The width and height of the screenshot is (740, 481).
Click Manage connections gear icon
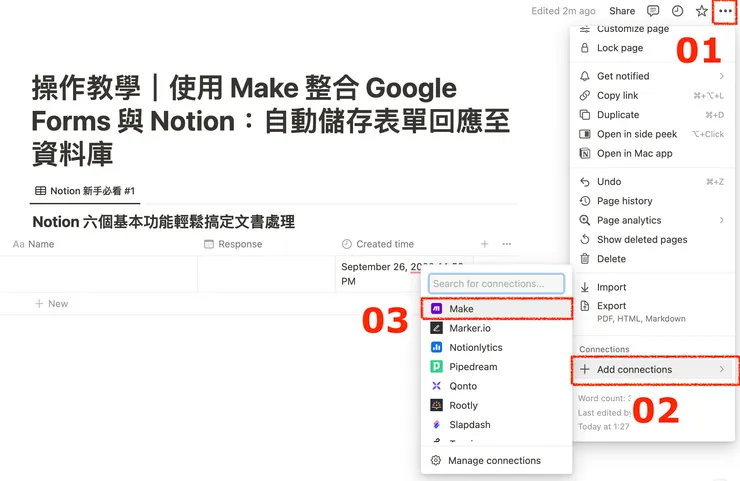tap(436, 460)
